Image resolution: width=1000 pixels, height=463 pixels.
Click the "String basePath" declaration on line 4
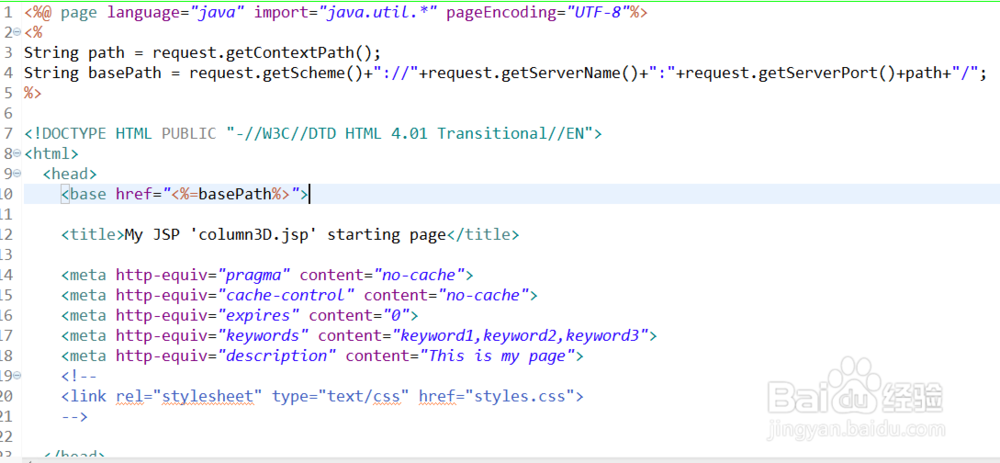coord(92,73)
